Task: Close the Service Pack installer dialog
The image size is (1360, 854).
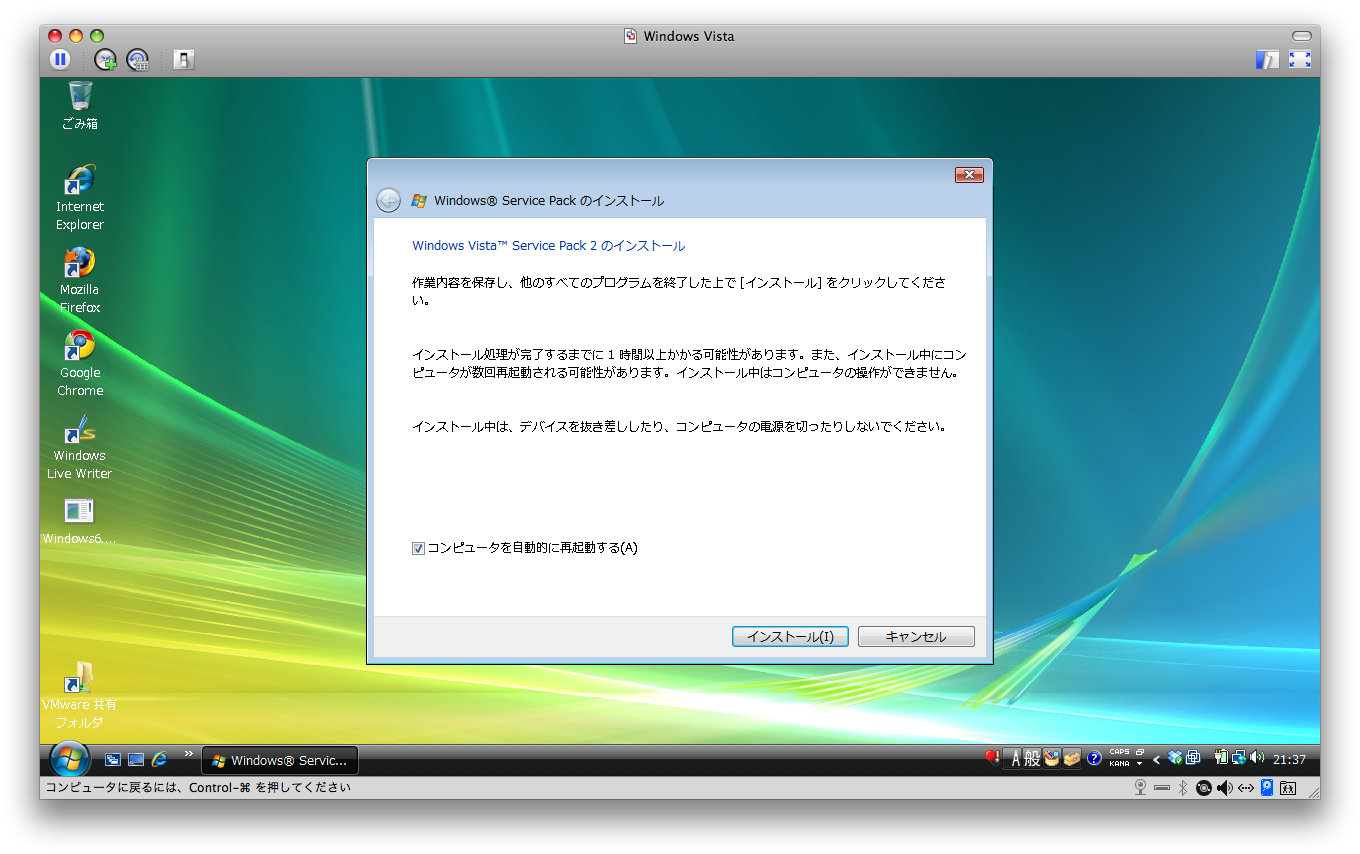Action: (969, 175)
